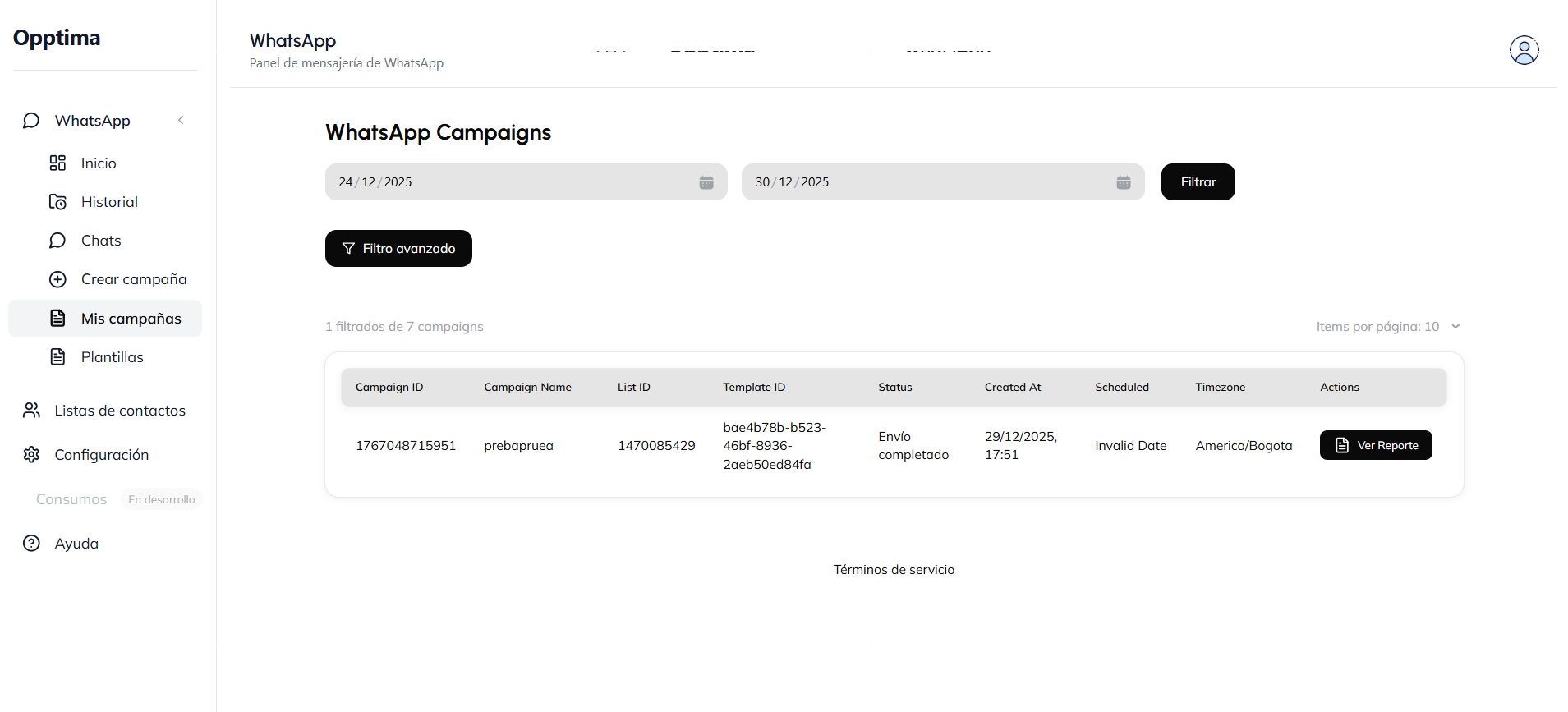Image resolution: width=1568 pixels, height=712 pixels.
Task: Click the Historial folder-clock icon
Action: 57,202
